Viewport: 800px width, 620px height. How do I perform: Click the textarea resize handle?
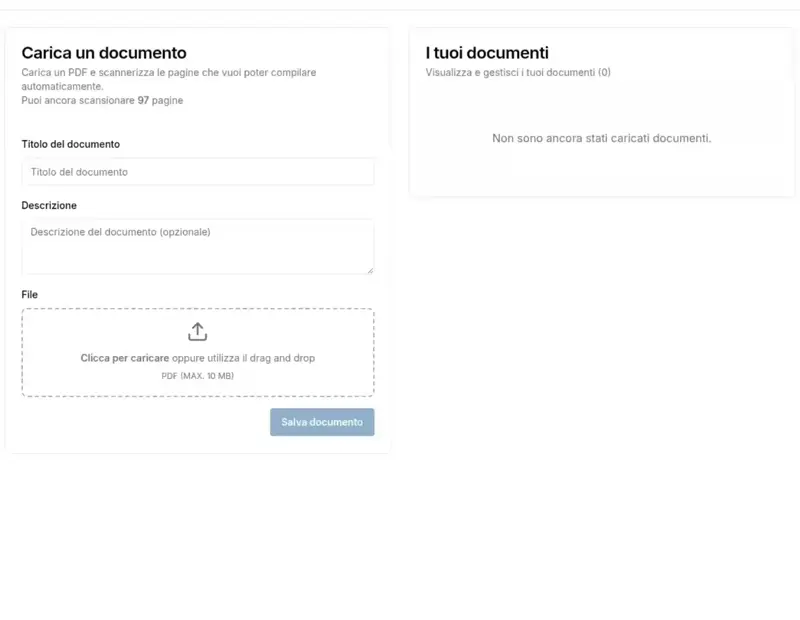[x=370, y=272]
